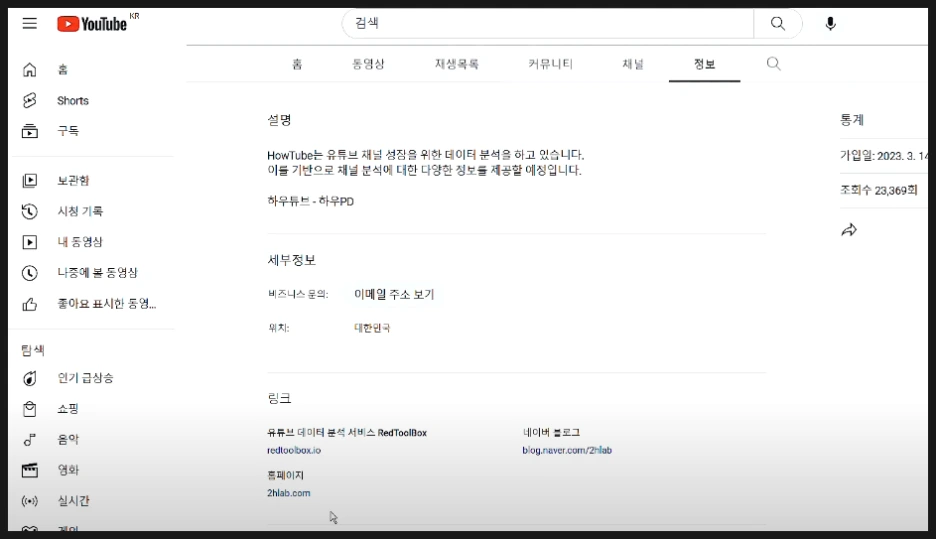The image size is (936, 539).
Task: Open the 2hlab.com homepage link
Action: [288, 493]
